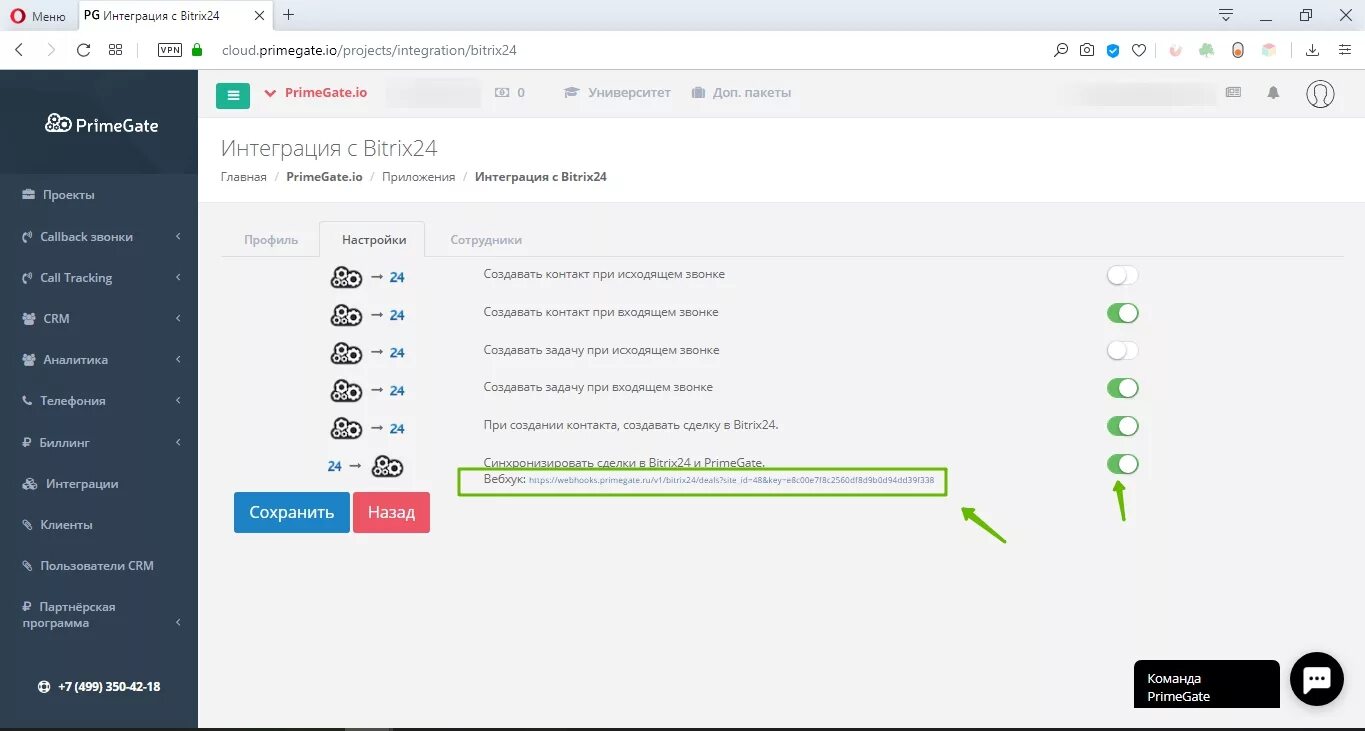Expand Партнёрская программа sidebar menu

(x=99, y=615)
